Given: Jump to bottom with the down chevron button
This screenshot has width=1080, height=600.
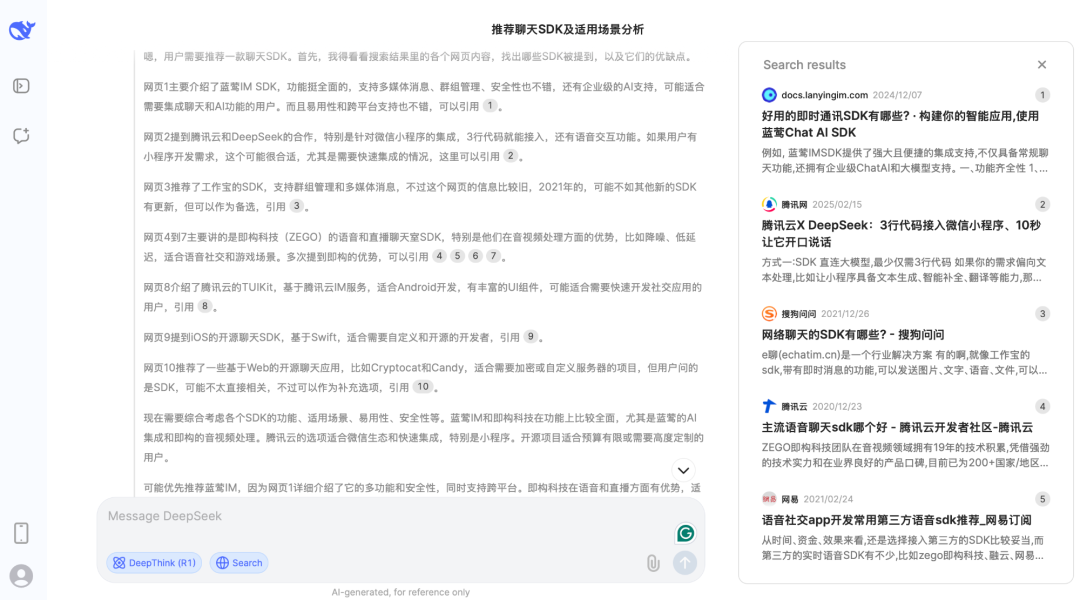Looking at the screenshot, I should [683, 470].
